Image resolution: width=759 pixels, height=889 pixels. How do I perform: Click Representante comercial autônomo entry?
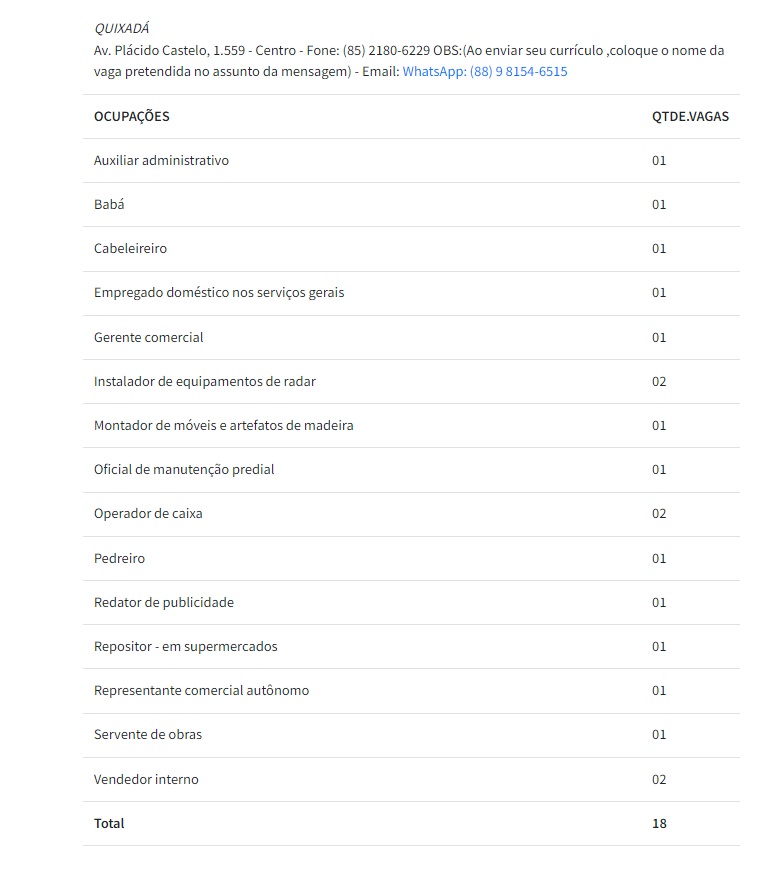(201, 690)
